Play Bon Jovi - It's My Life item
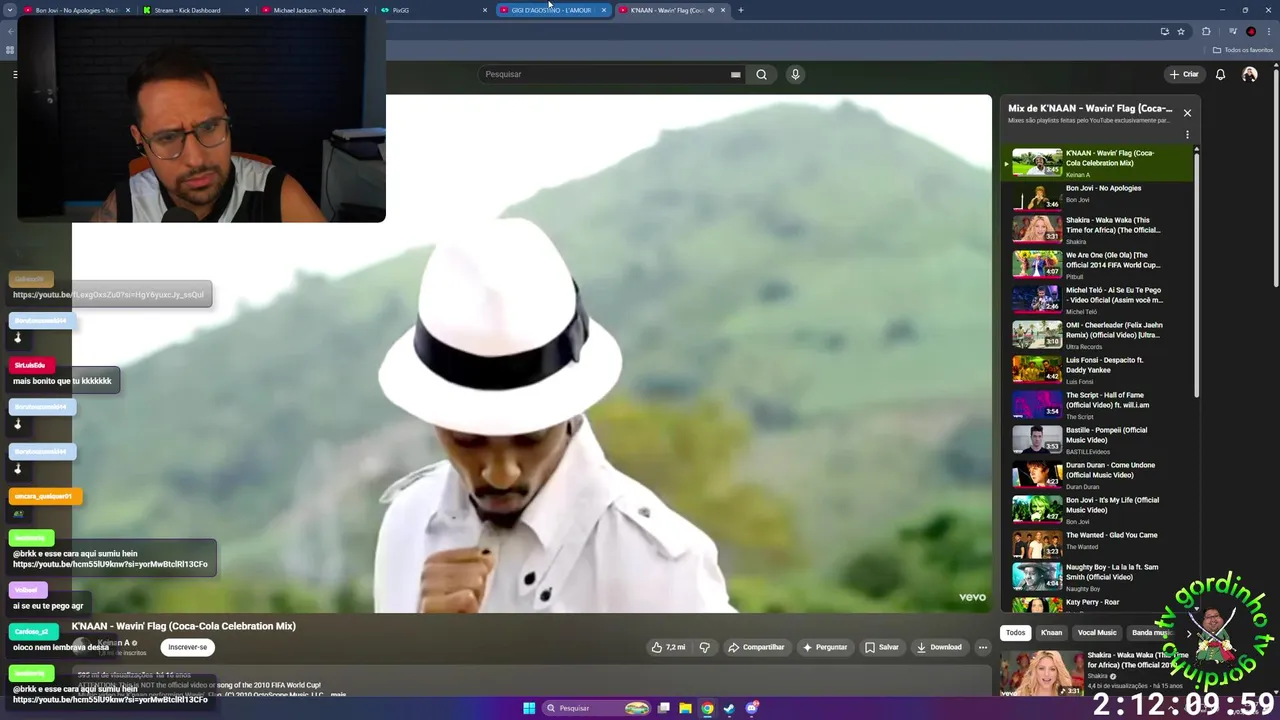The height and width of the screenshot is (720, 1280). point(1095,510)
